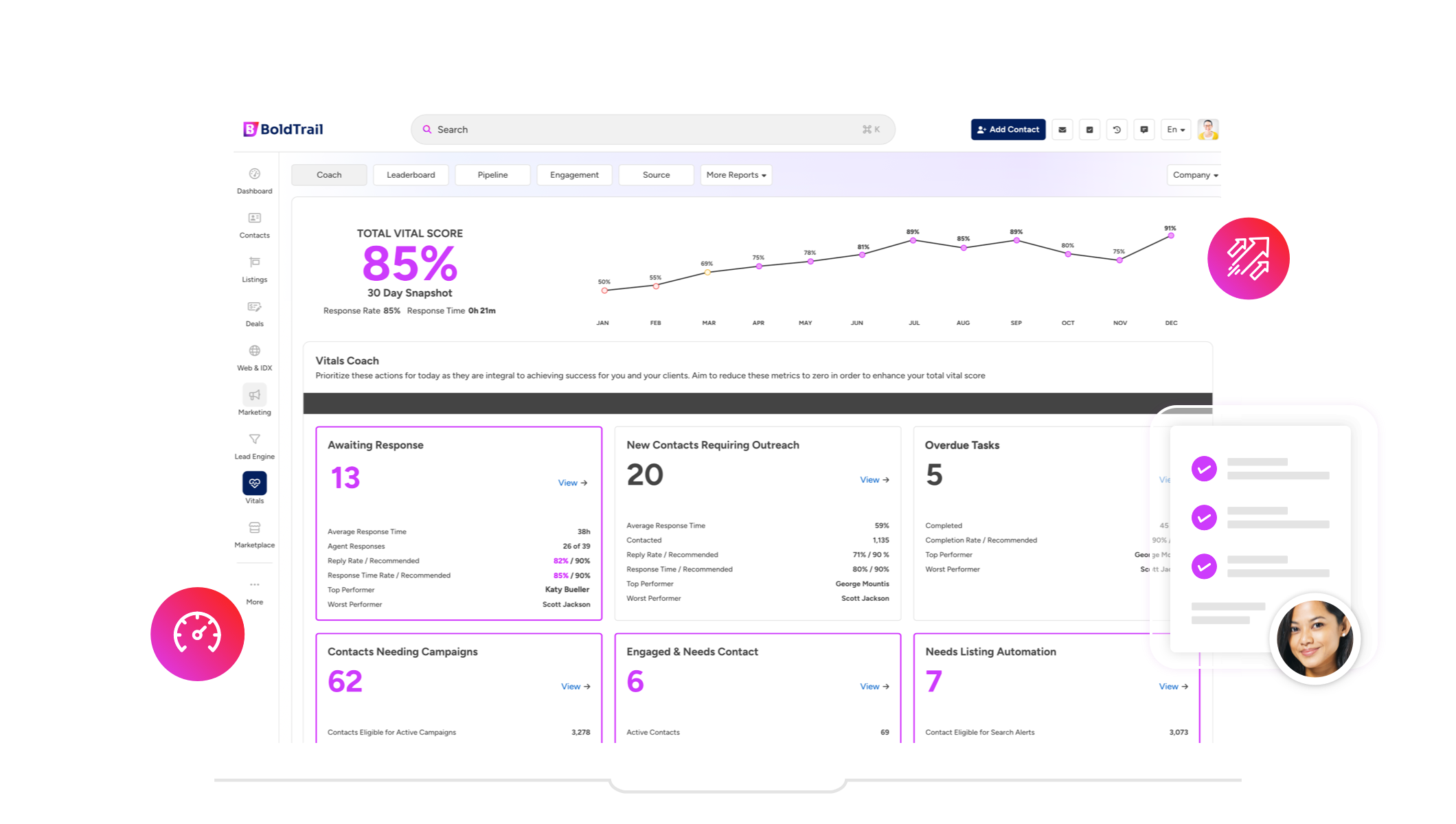Open the Company filter dropdown
The image size is (1456, 824).
click(x=1195, y=175)
